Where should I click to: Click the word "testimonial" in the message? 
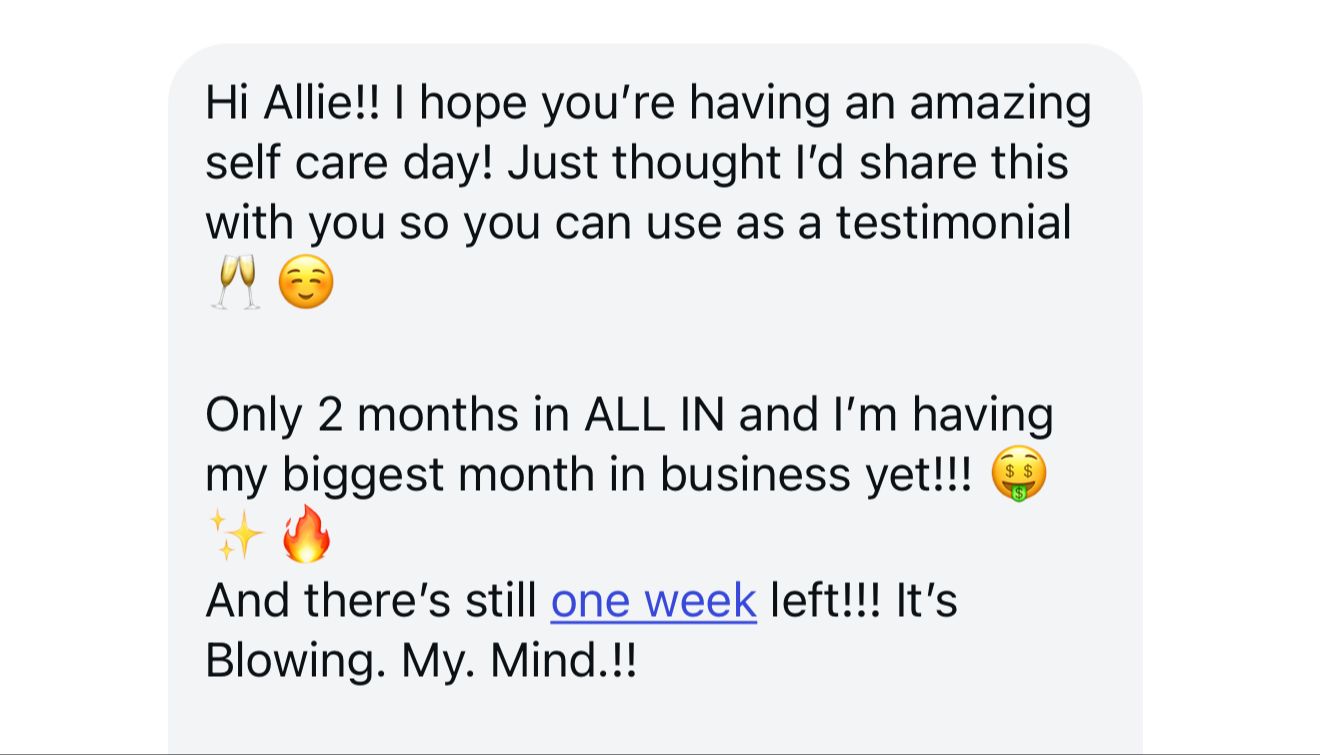[953, 221]
